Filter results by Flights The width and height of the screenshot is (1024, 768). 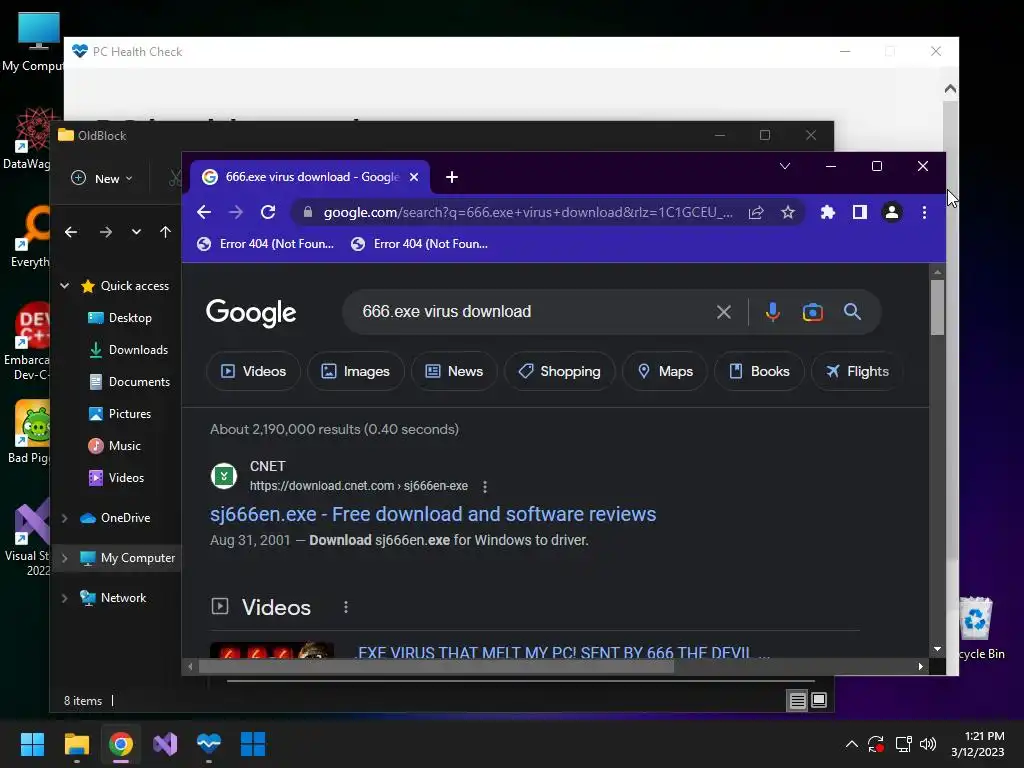(x=857, y=371)
